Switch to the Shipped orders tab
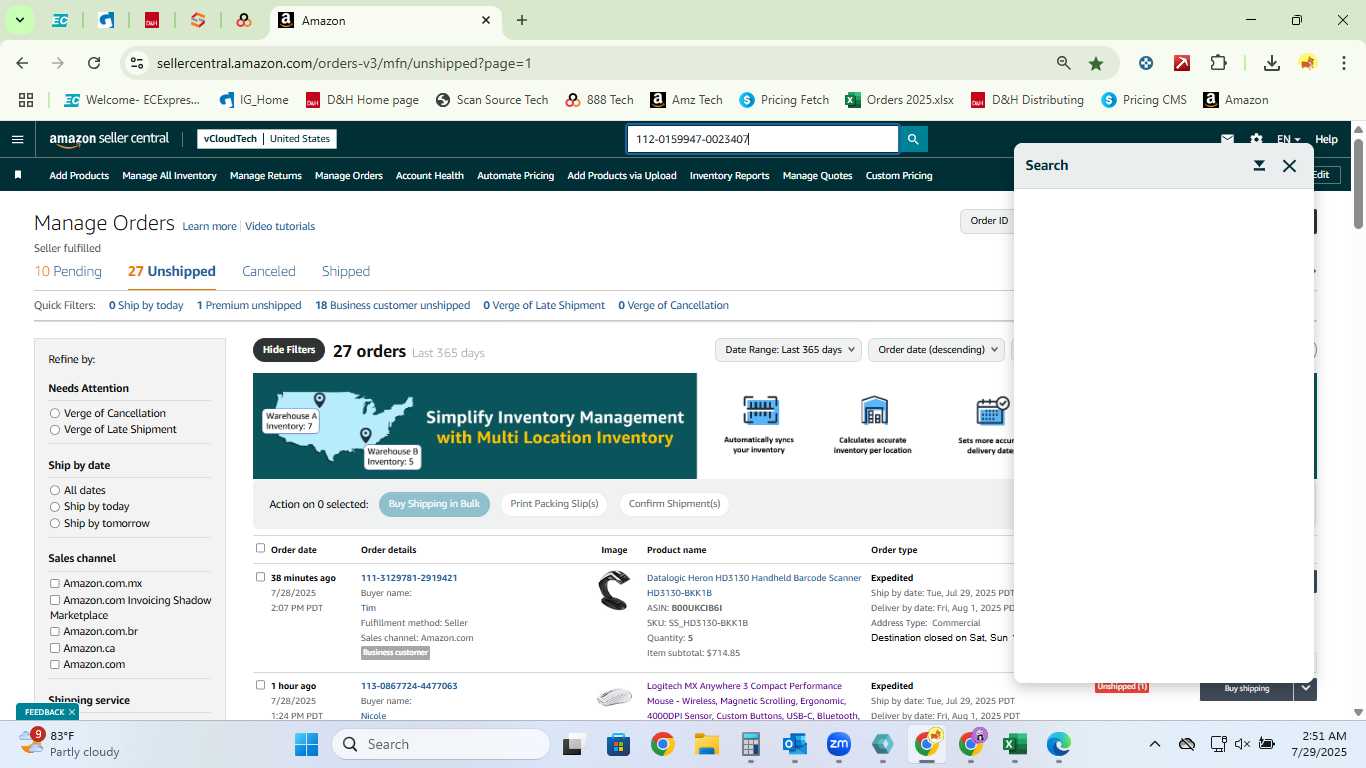Image resolution: width=1366 pixels, height=768 pixels. pyautogui.click(x=346, y=271)
